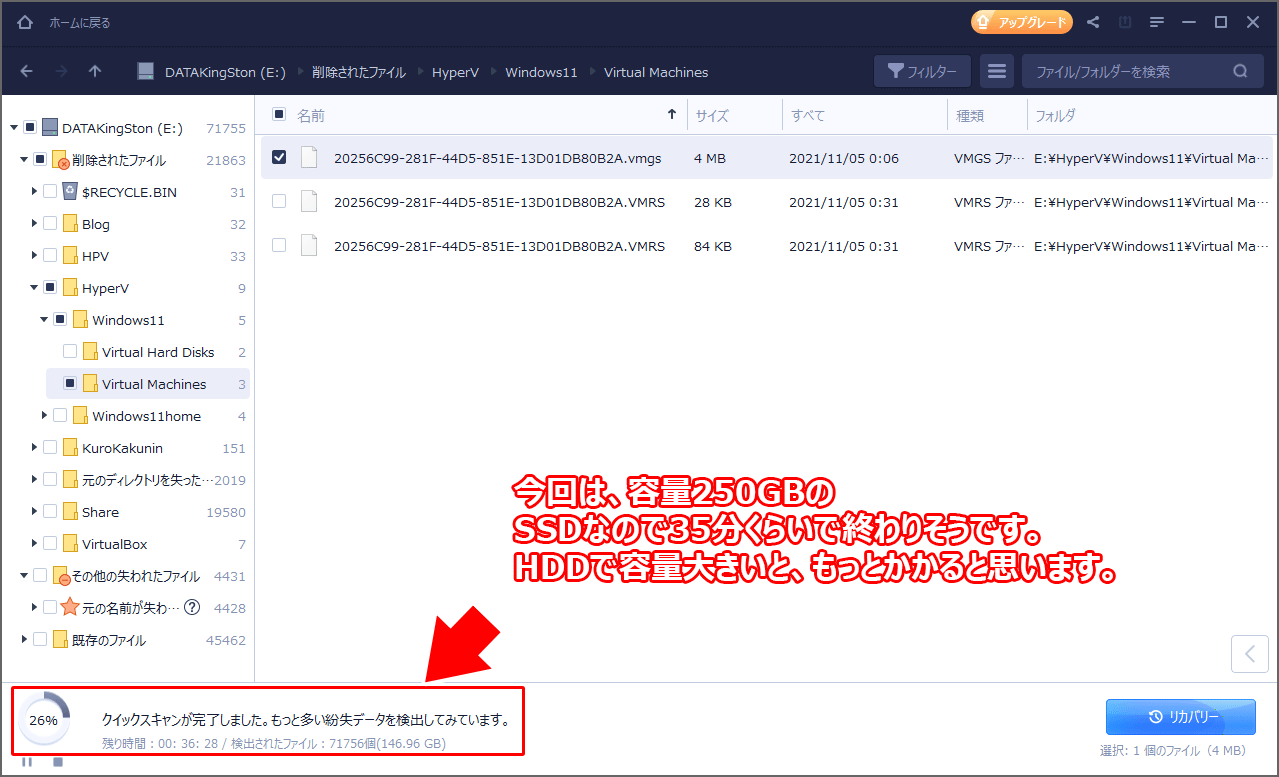
Task: Click the VirtualBox folder icon
Action: (x=70, y=543)
